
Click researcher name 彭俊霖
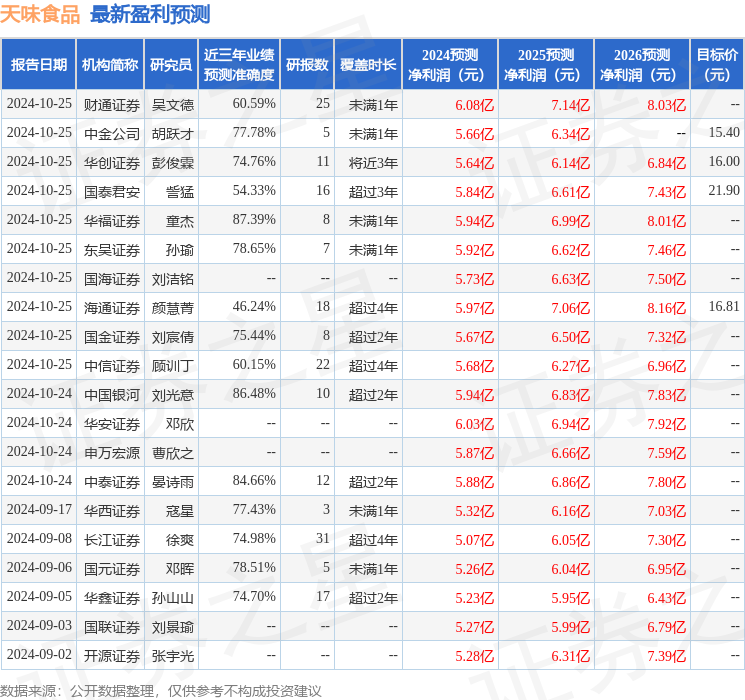(x=172, y=163)
